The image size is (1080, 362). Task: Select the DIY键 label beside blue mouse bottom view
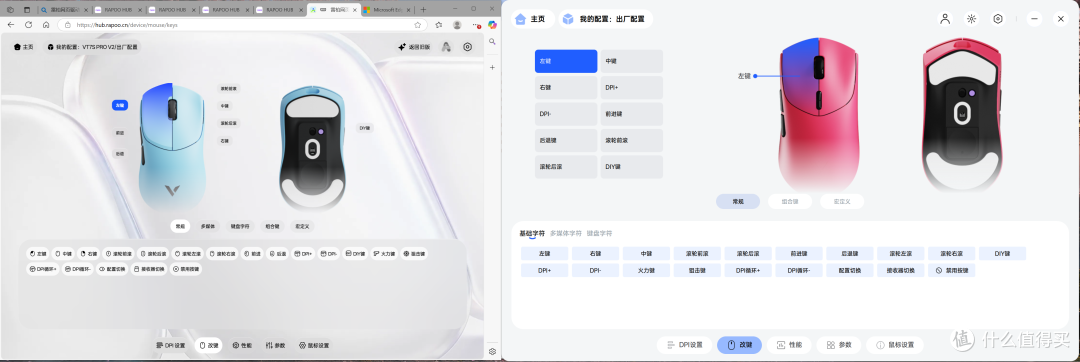(x=364, y=128)
